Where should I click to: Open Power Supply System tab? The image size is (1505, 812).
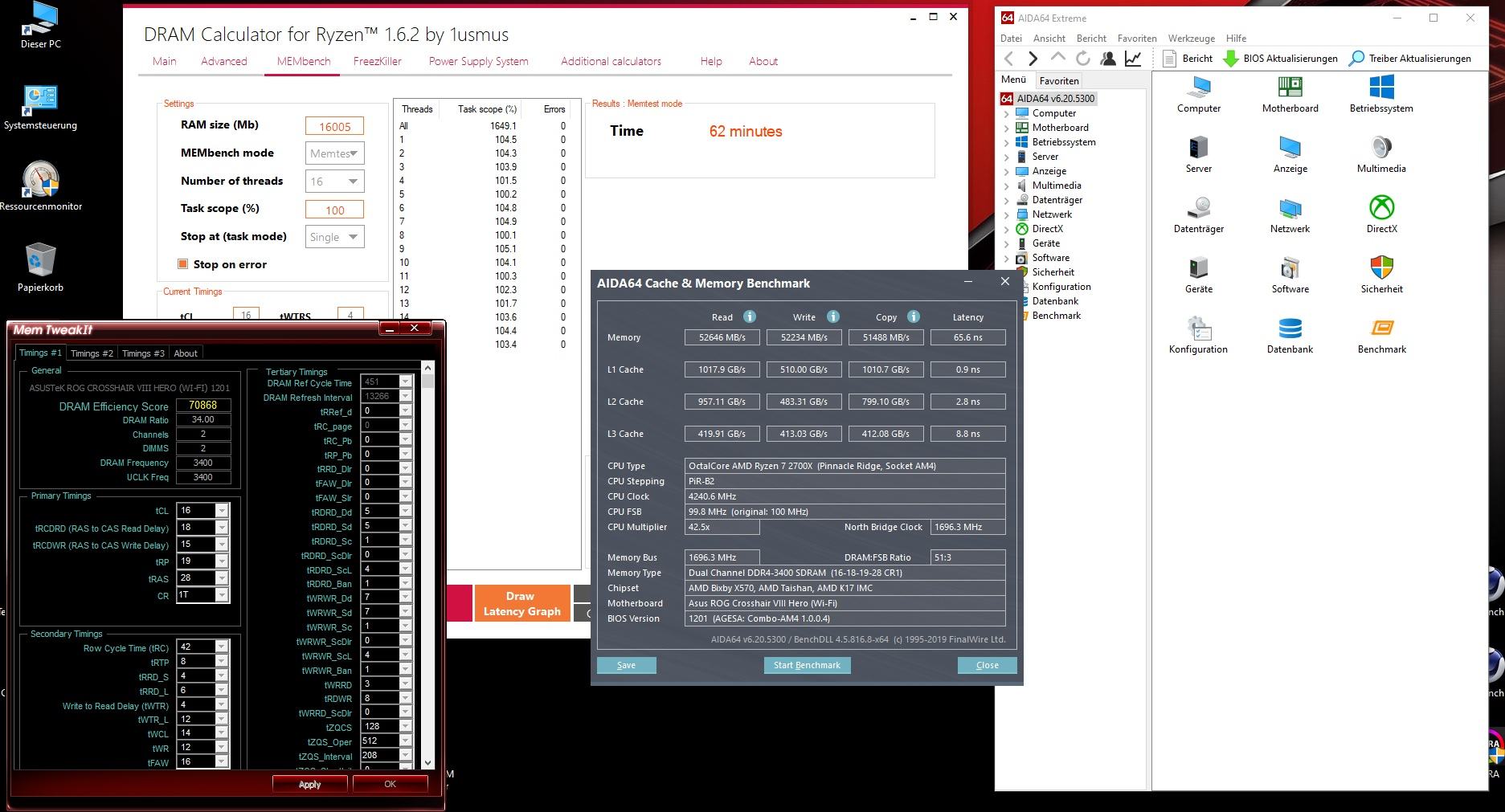(478, 61)
